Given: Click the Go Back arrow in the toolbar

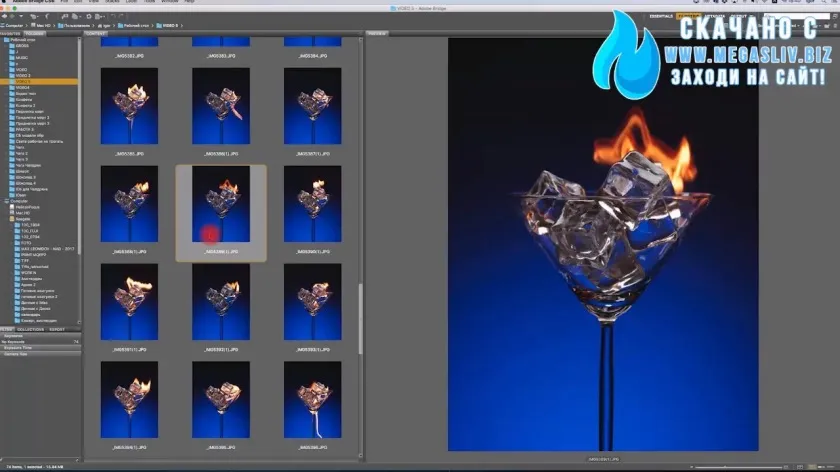Looking at the screenshot, I should 5,15.
